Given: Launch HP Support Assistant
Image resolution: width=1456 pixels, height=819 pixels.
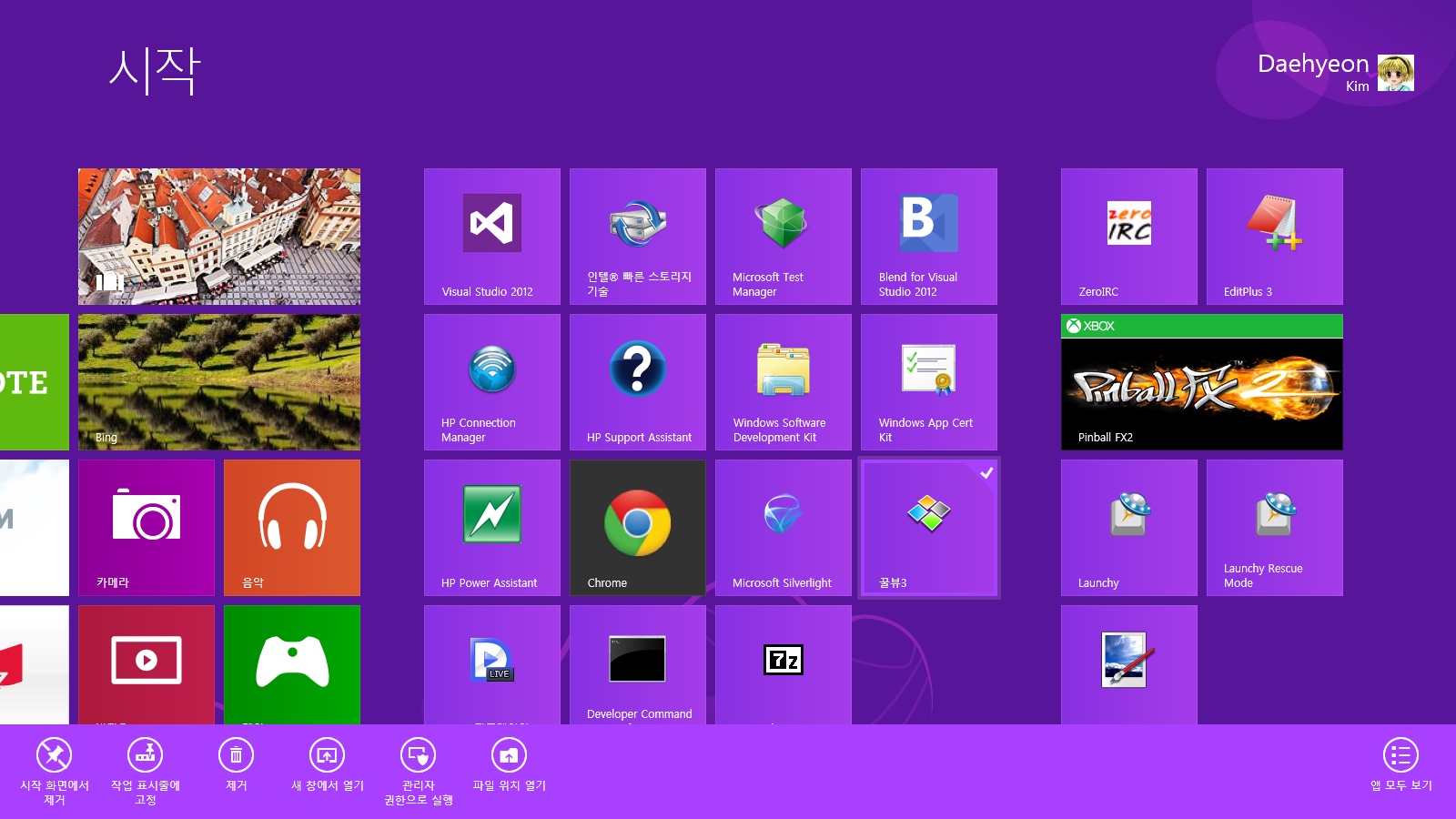Looking at the screenshot, I should tap(638, 382).
